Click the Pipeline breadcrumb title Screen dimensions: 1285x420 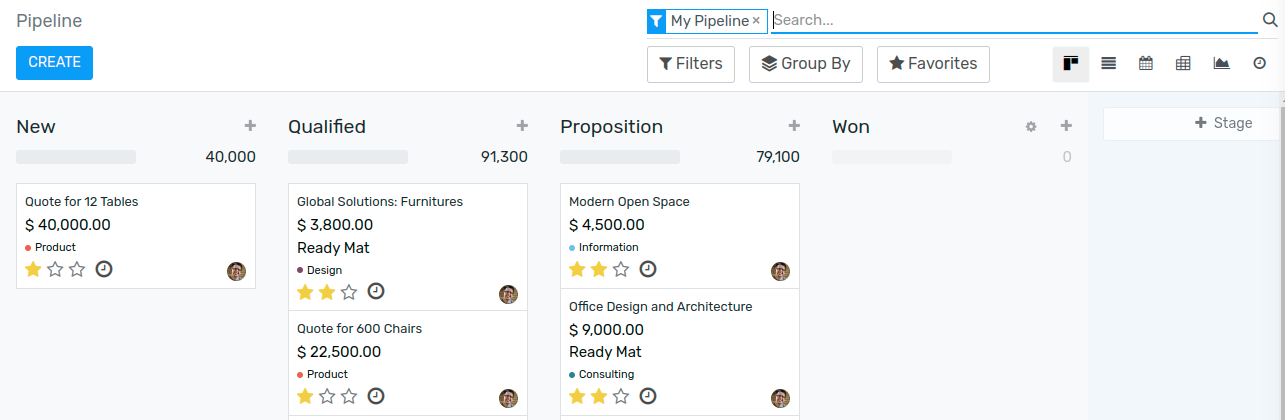(x=49, y=21)
